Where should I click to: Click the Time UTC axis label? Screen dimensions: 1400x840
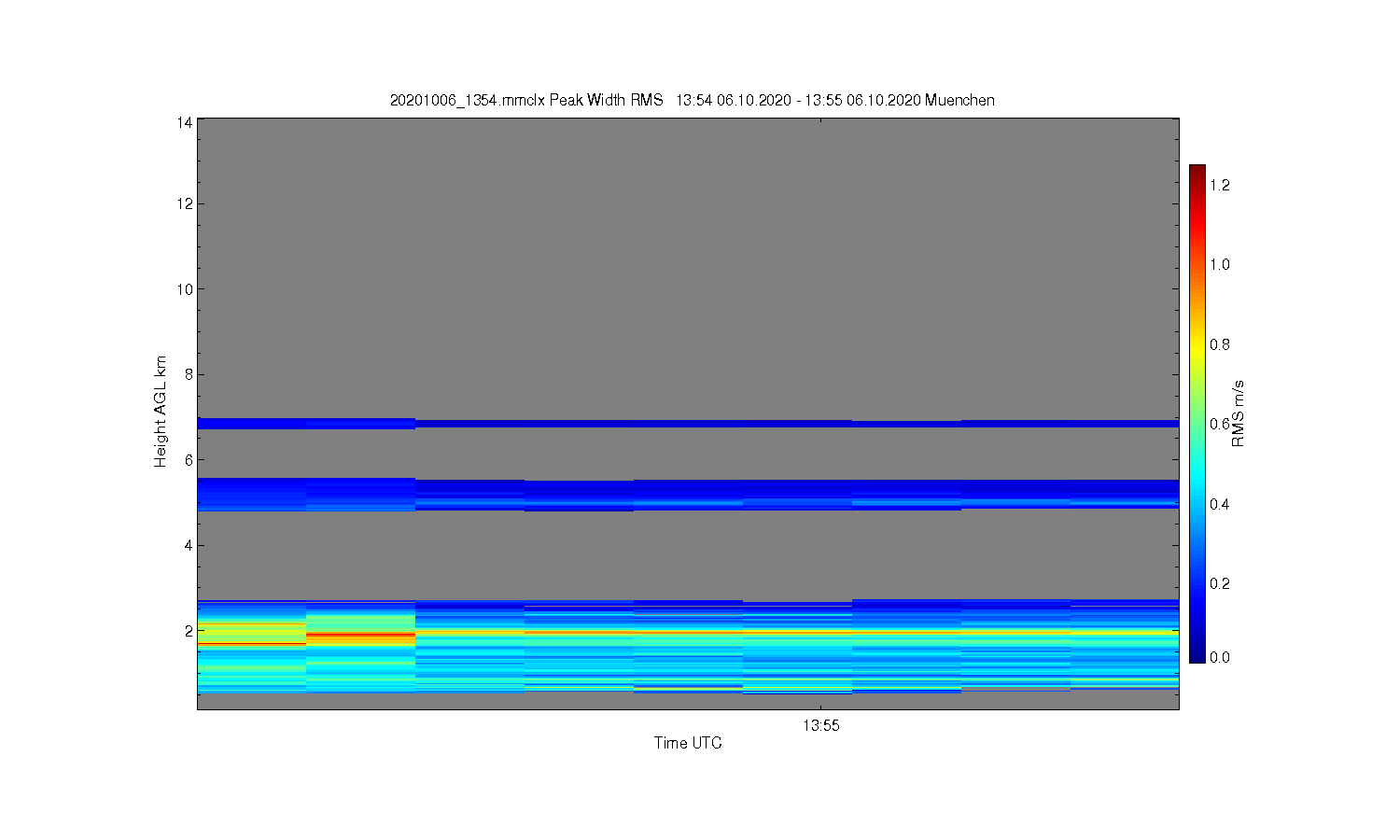click(x=688, y=743)
